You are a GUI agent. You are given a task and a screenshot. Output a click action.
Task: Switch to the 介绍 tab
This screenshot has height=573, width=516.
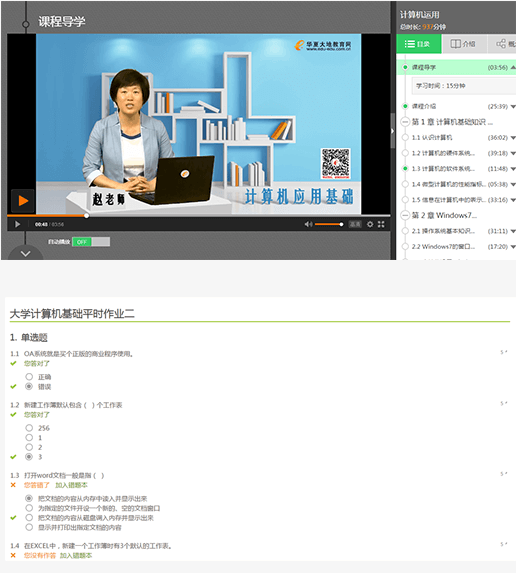pos(464,44)
